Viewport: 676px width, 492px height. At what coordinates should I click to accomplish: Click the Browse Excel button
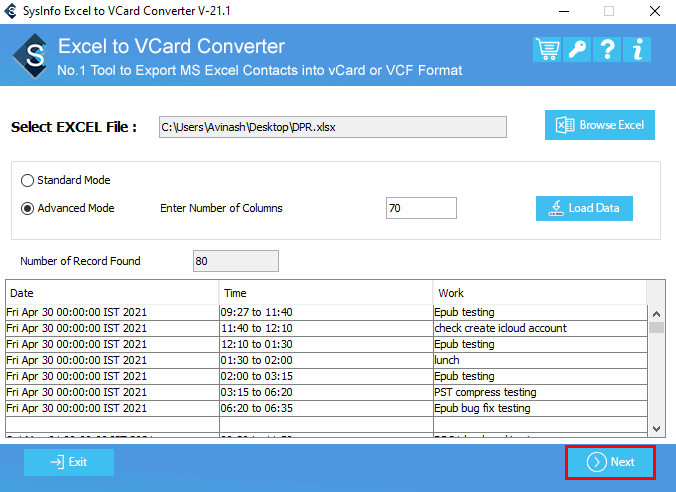pos(600,125)
